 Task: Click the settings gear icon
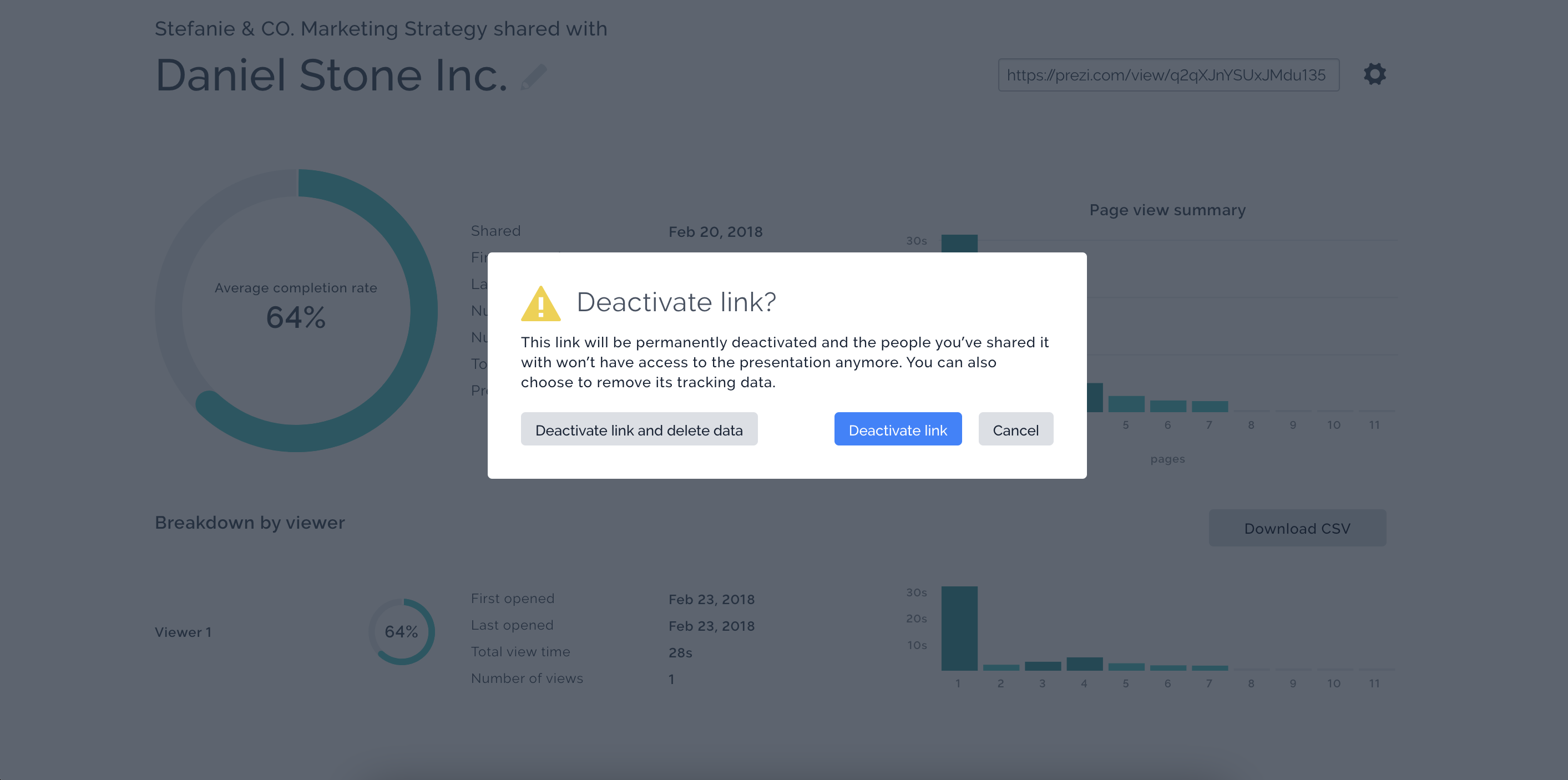1374,74
